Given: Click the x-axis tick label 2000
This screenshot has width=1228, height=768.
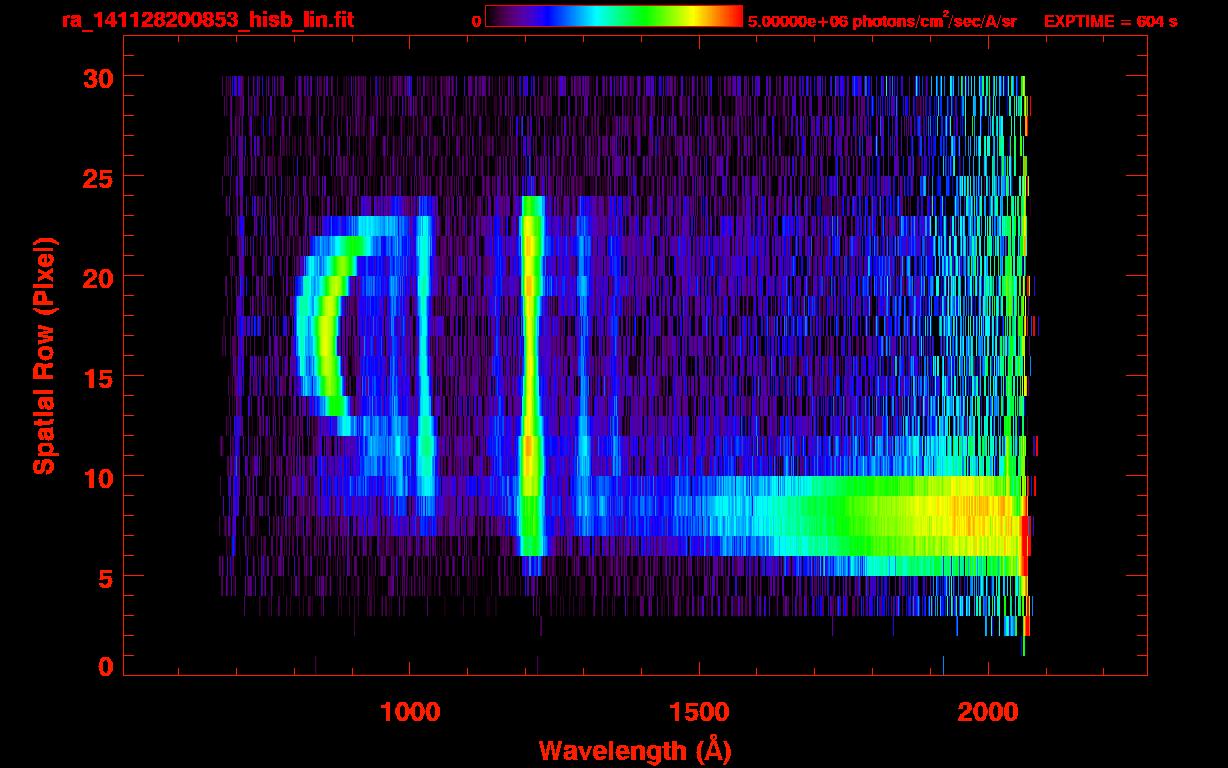Looking at the screenshot, I should point(988,712).
